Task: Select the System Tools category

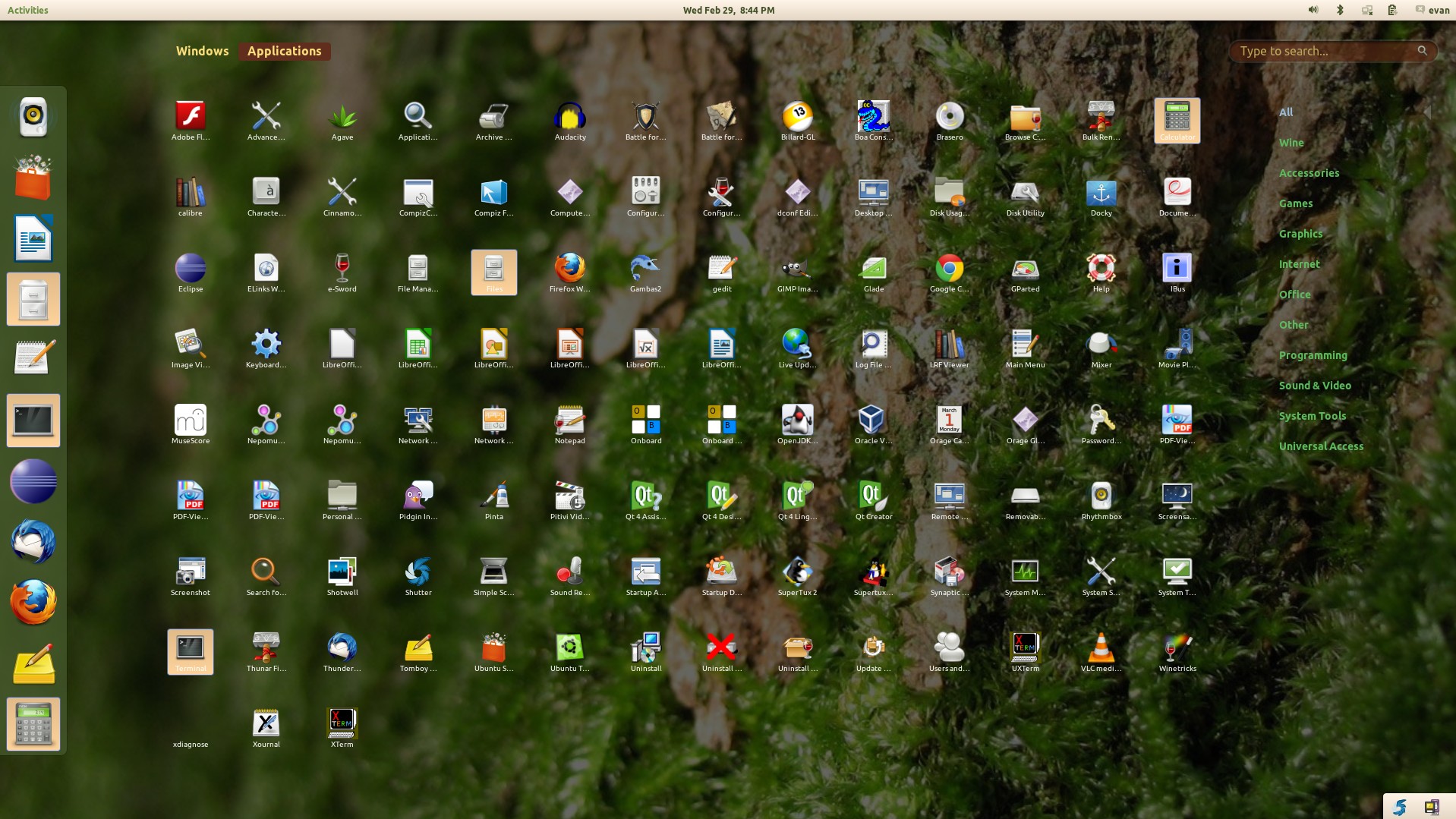Action: click(x=1312, y=416)
